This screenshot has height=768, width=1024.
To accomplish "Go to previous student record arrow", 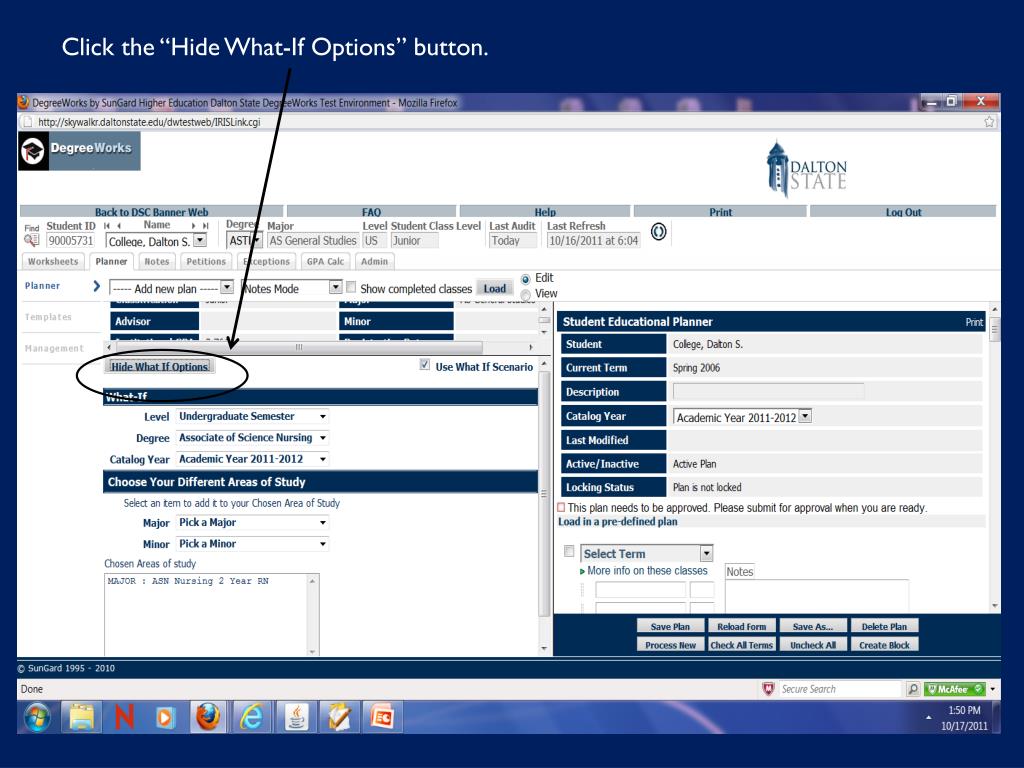I will click(x=120, y=226).
